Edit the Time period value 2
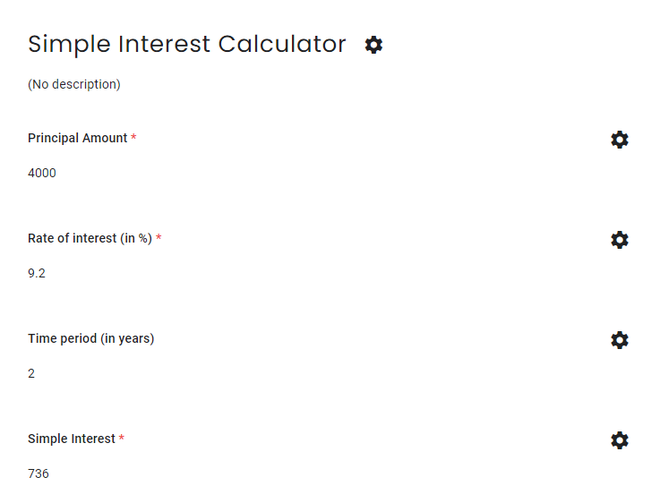Screen dimensions: 660x503 pyautogui.click(x=32, y=373)
